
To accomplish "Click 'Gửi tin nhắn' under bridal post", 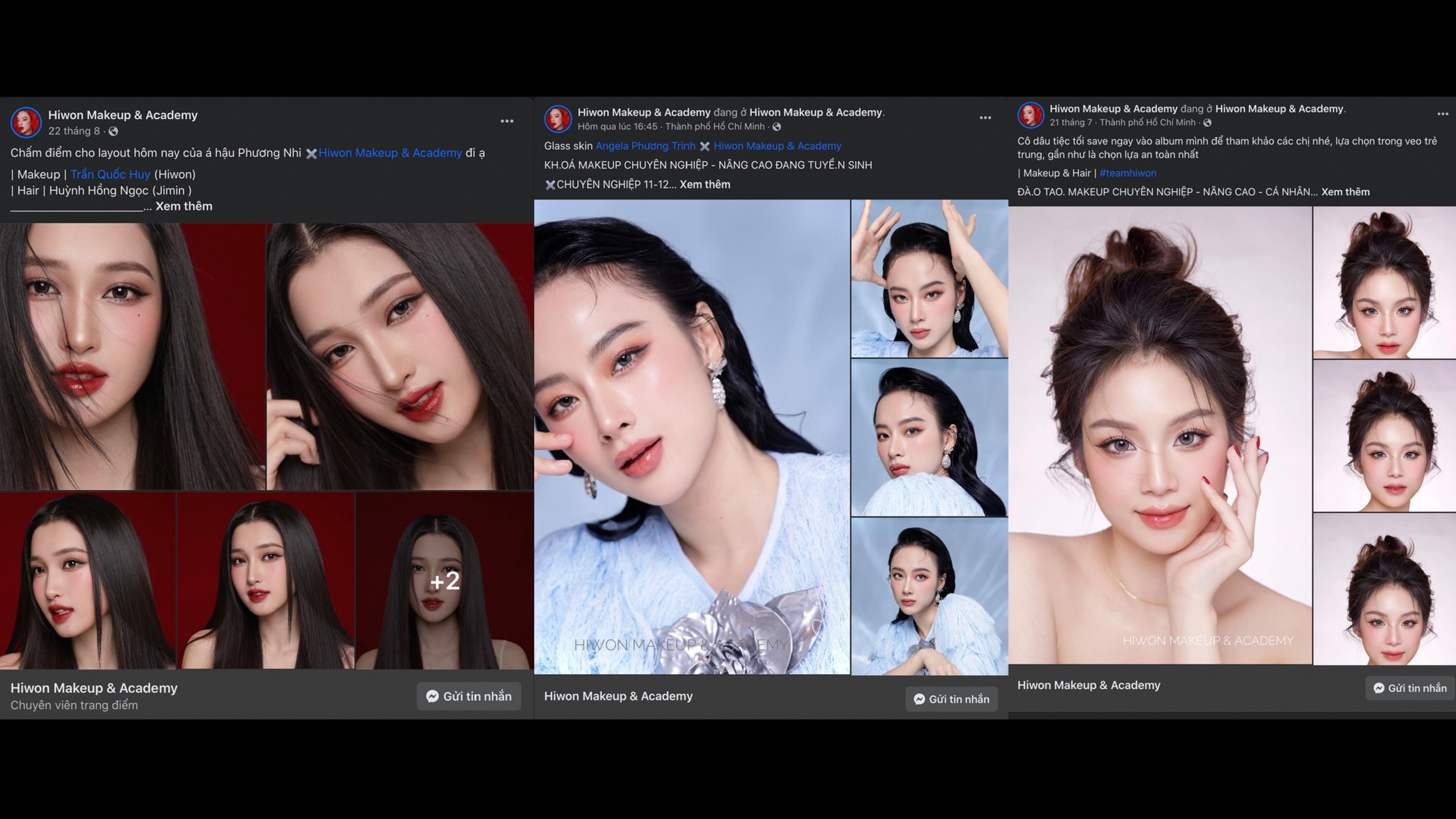I will (1410, 688).
